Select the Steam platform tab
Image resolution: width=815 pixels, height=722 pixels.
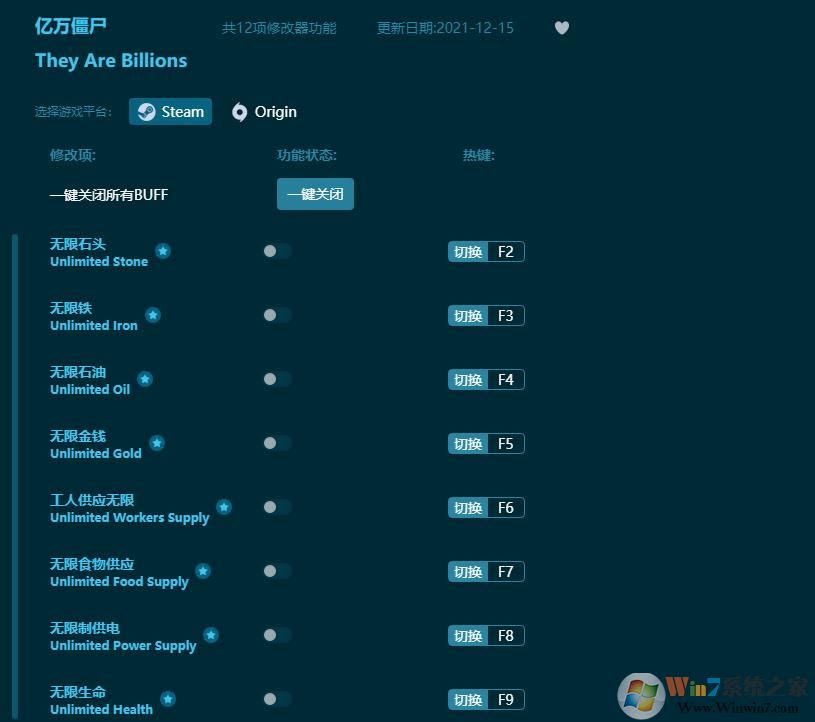[x=170, y=112]
